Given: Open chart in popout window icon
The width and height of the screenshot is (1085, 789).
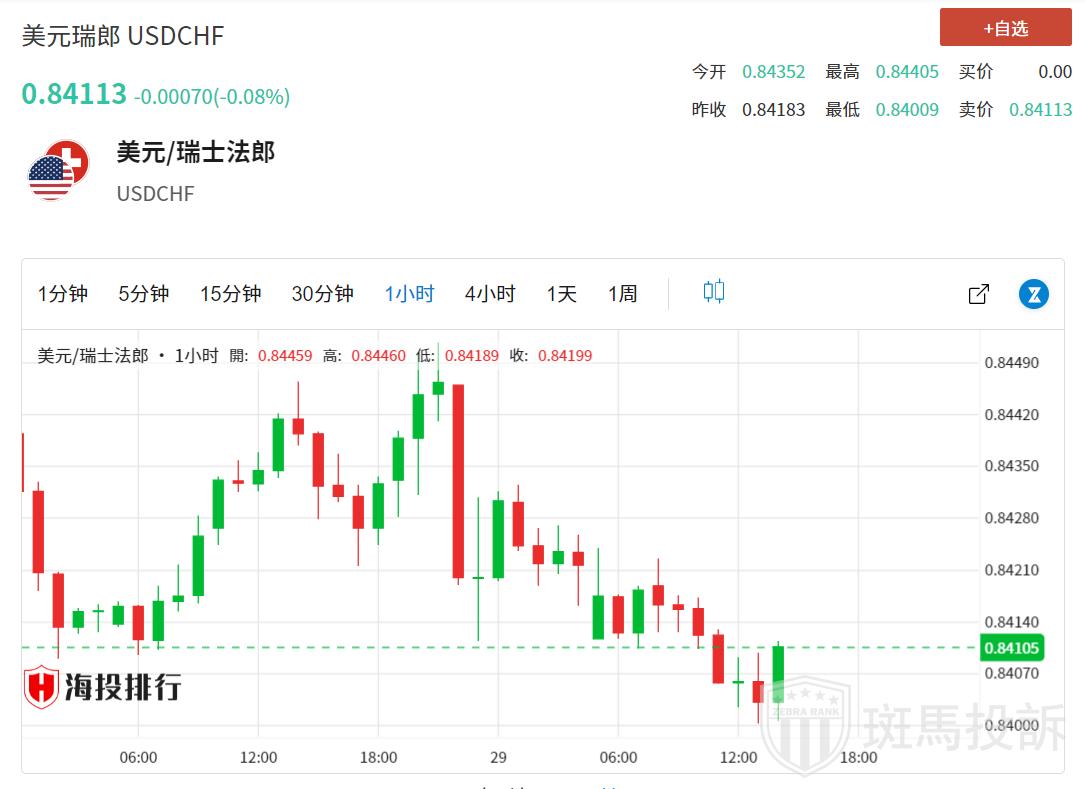Looking at the screenshot, I should tap(978, 294).
